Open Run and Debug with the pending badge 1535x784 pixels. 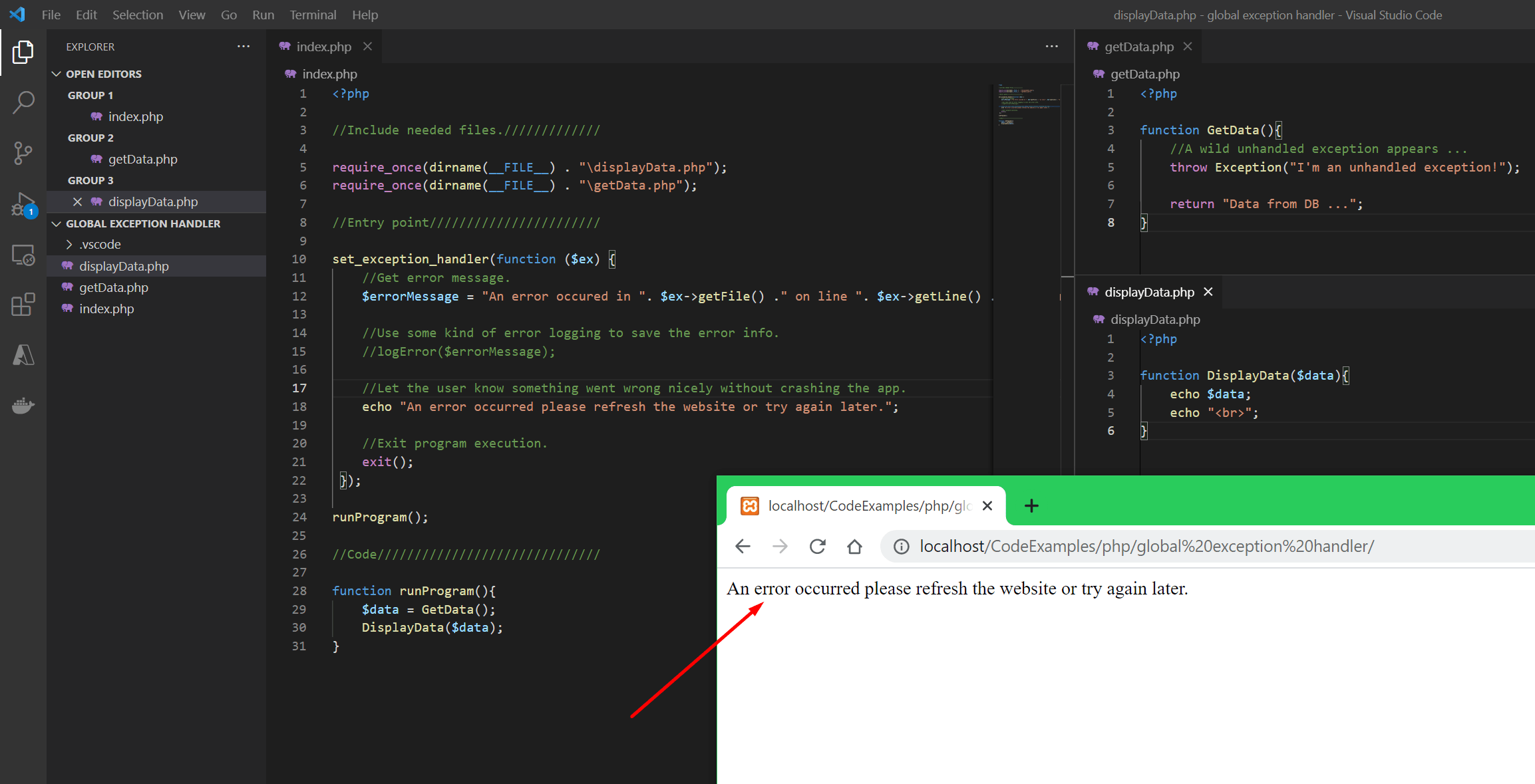22,205
